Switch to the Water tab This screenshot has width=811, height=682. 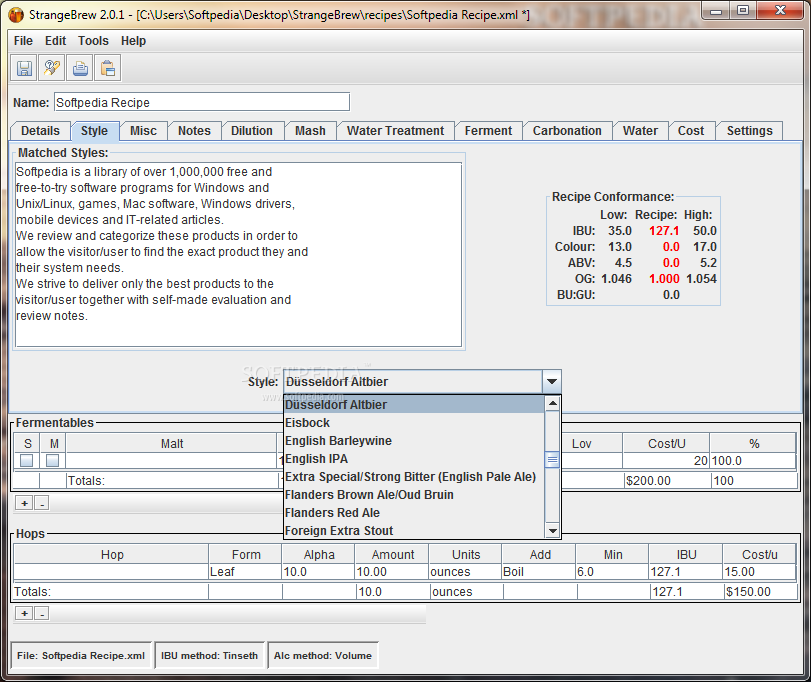point(640,131)
